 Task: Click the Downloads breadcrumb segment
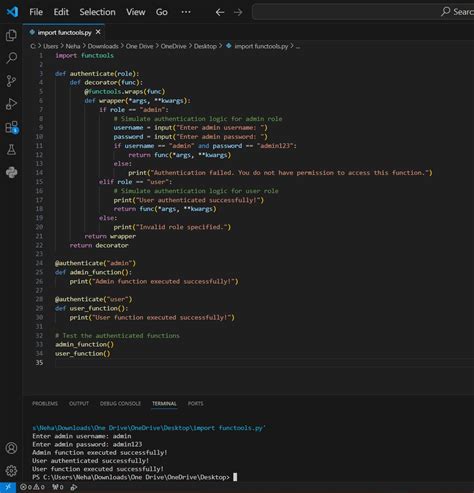[x=103, y=46]
